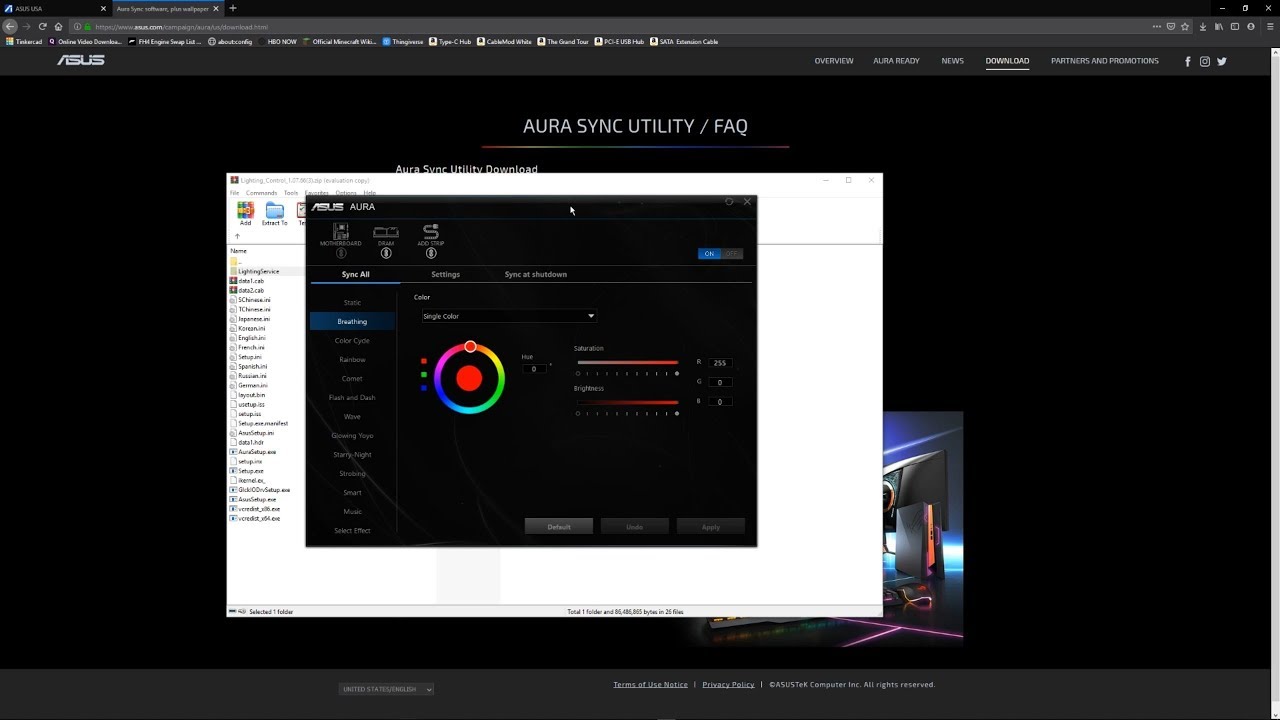Toggle sync link under Motherboard
This screenshot has width=1280, height=720.
(x=341, y=253)
